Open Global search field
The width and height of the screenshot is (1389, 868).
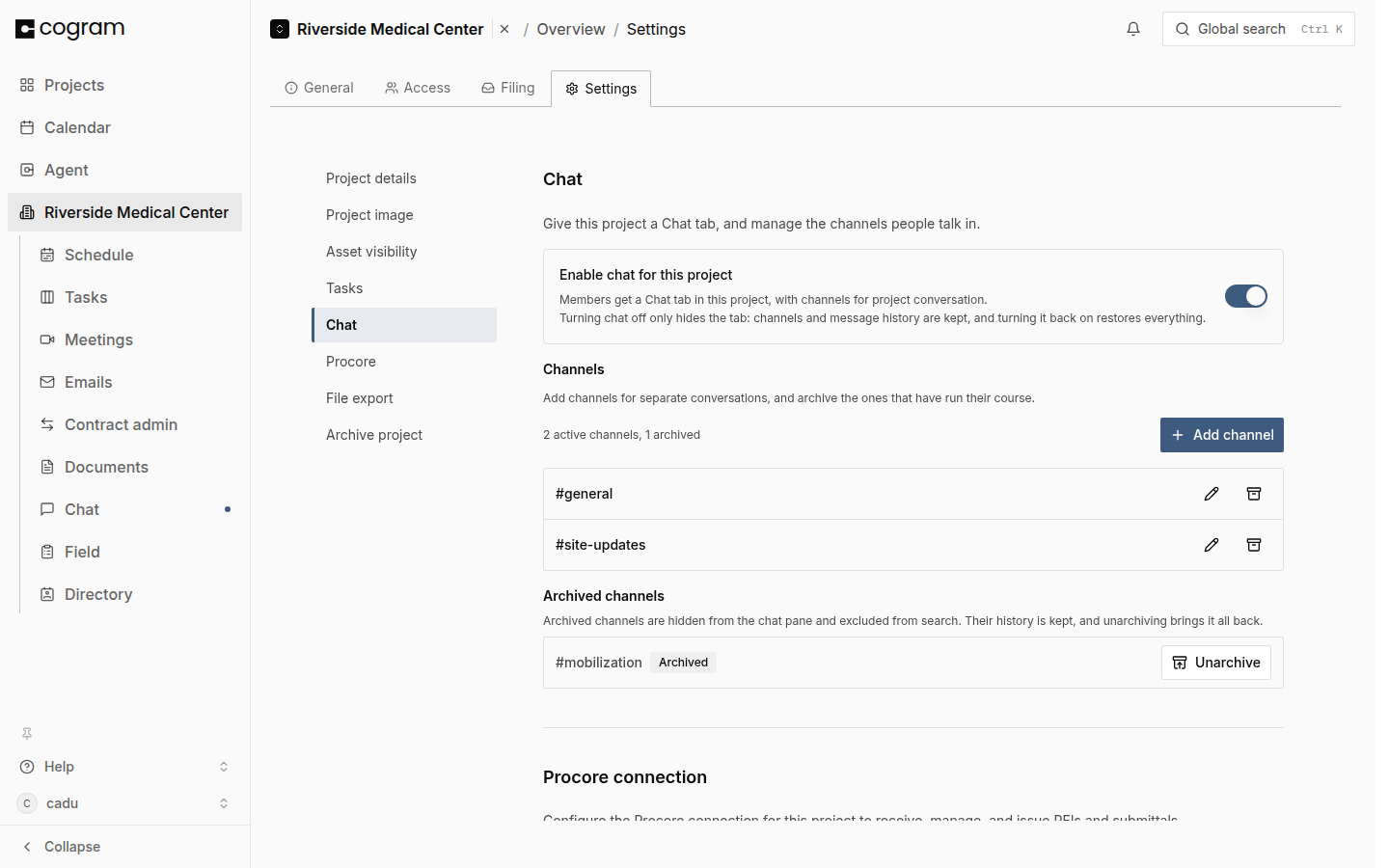(x=1258, y=29)
